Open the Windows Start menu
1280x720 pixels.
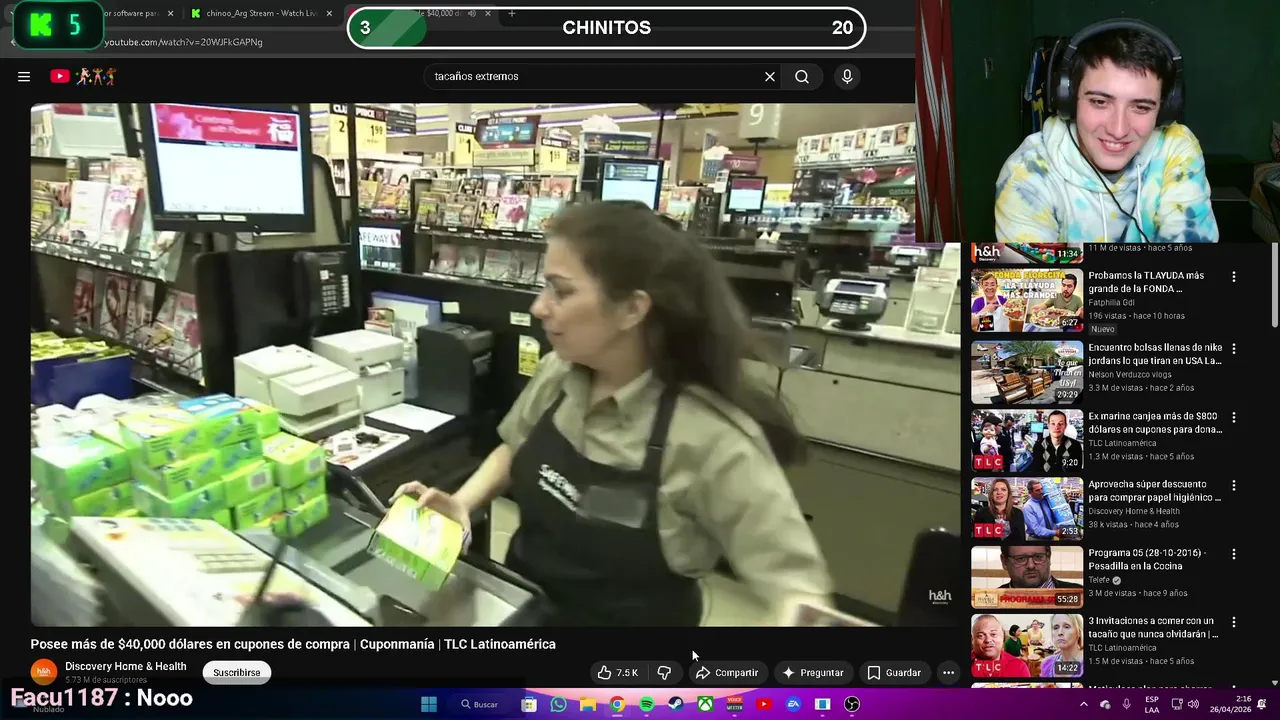pyautogui.click(x=429, y=704)
